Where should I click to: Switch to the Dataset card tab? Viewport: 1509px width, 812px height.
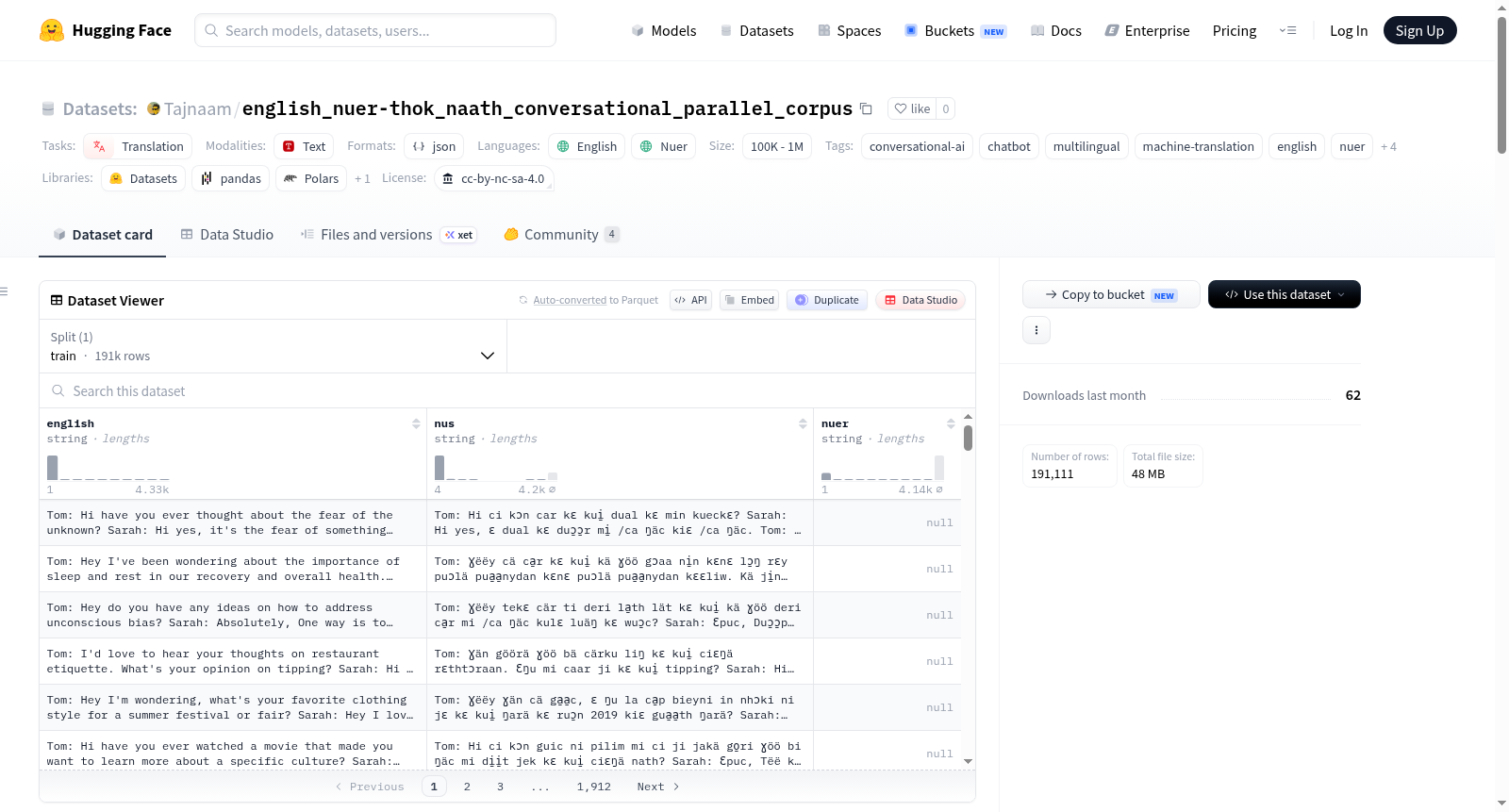(x=103, y=235)
